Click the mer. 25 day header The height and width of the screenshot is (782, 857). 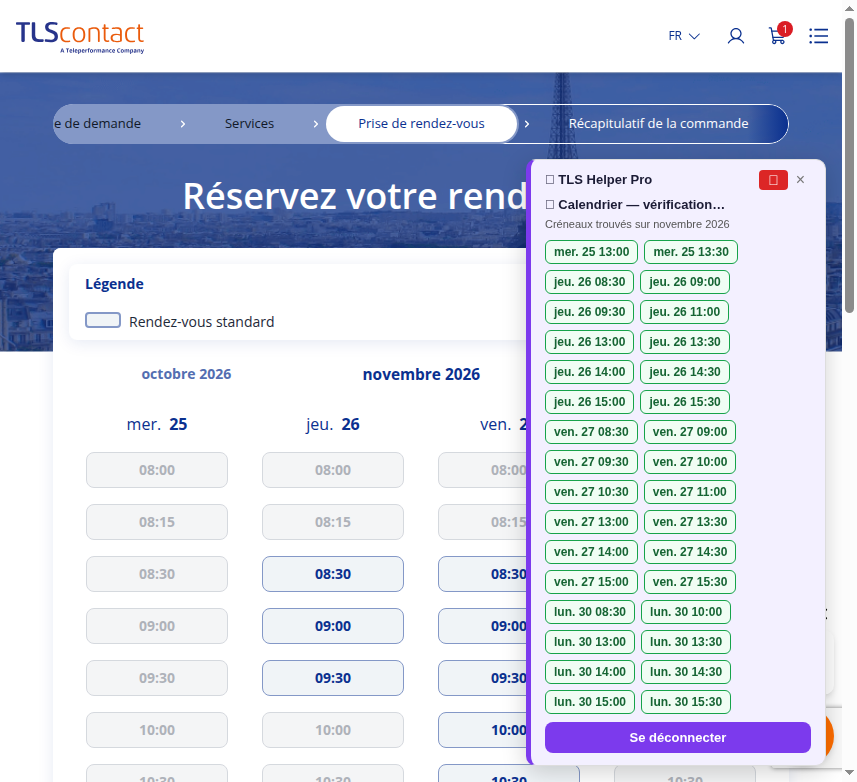pyautogui.click(x=157, y=425)
